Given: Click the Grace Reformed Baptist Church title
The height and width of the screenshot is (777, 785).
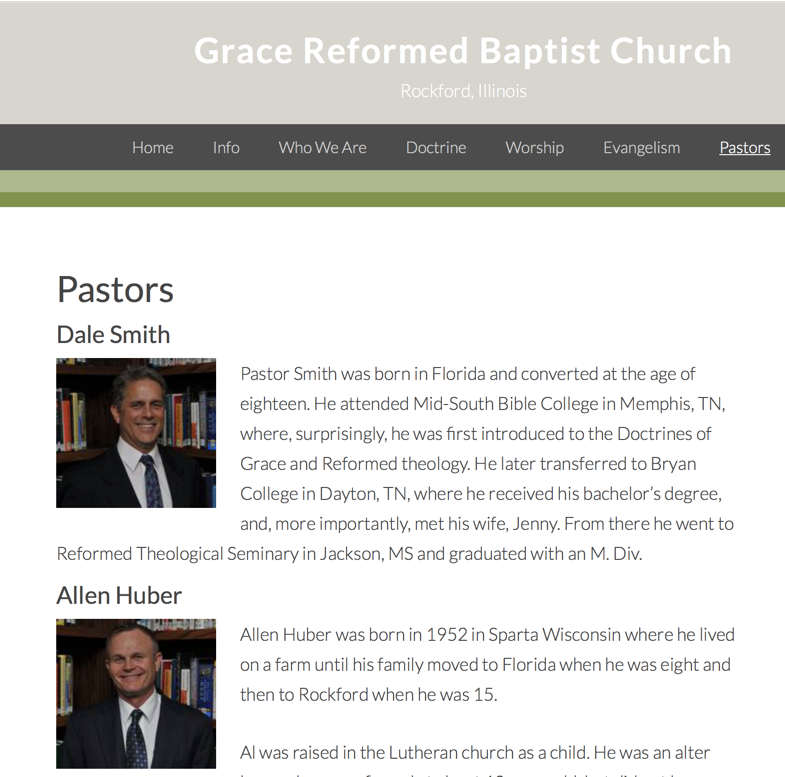Looking at the screenshot, I should pos(462,51).
